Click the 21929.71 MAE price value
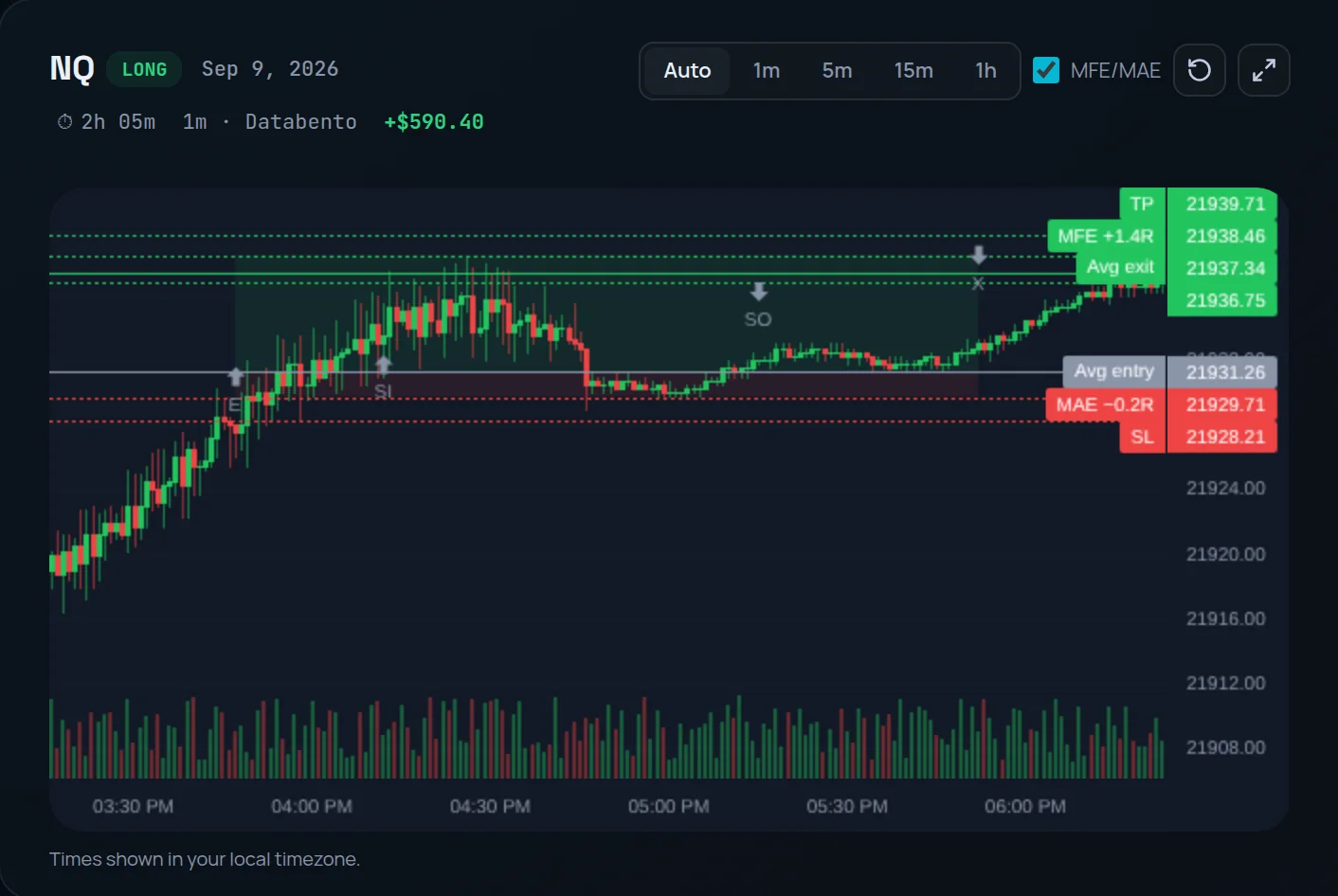Screen dimensions: 1338x896 click(x=1224, y=404)
